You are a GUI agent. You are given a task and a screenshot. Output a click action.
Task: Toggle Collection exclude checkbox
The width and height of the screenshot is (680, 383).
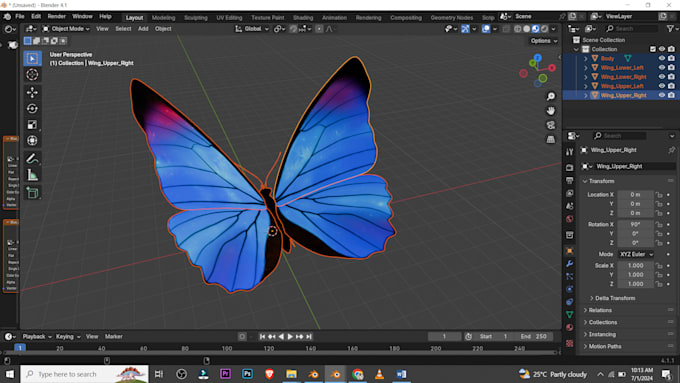(653, 49)
